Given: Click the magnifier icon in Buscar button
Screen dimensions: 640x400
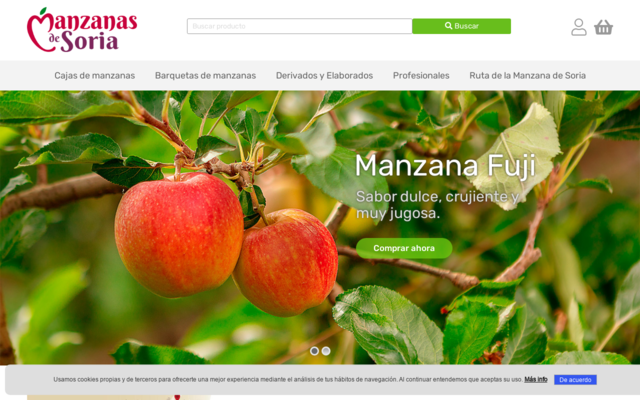Looking at the screenshot, I should coord(449,26).
